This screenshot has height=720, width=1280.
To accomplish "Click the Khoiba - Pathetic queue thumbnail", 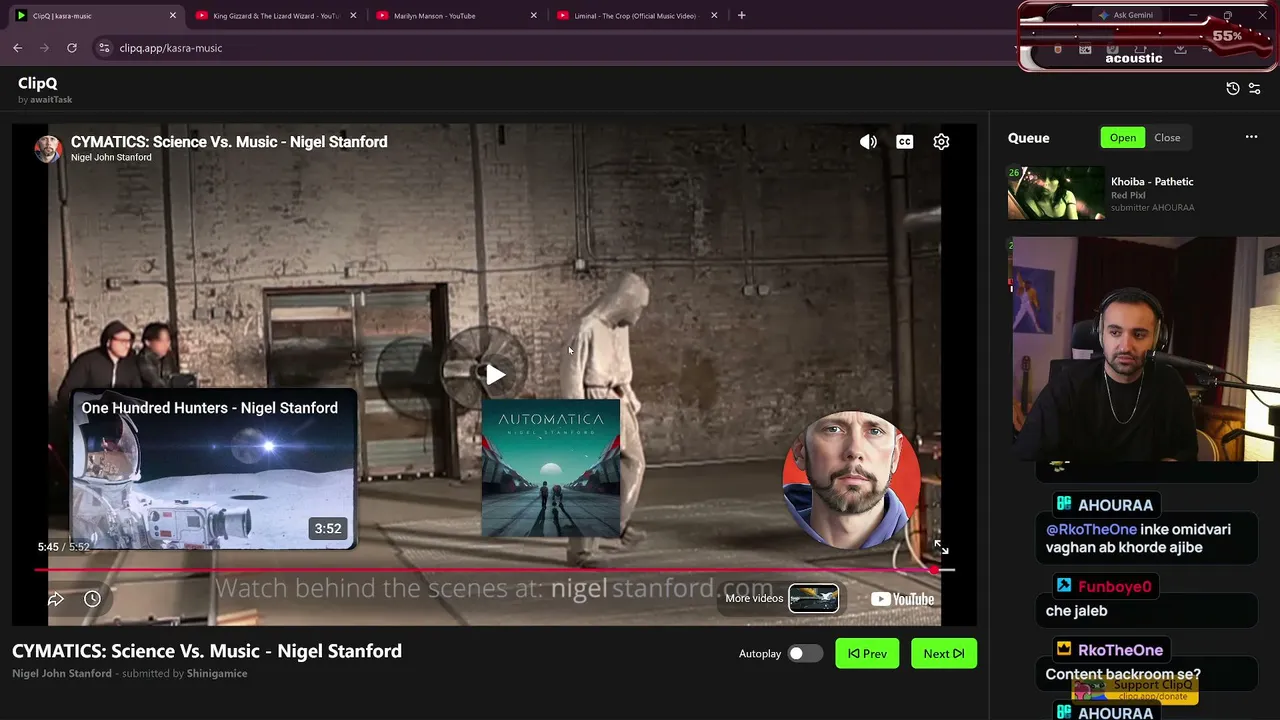I will tap(1056, 193).
